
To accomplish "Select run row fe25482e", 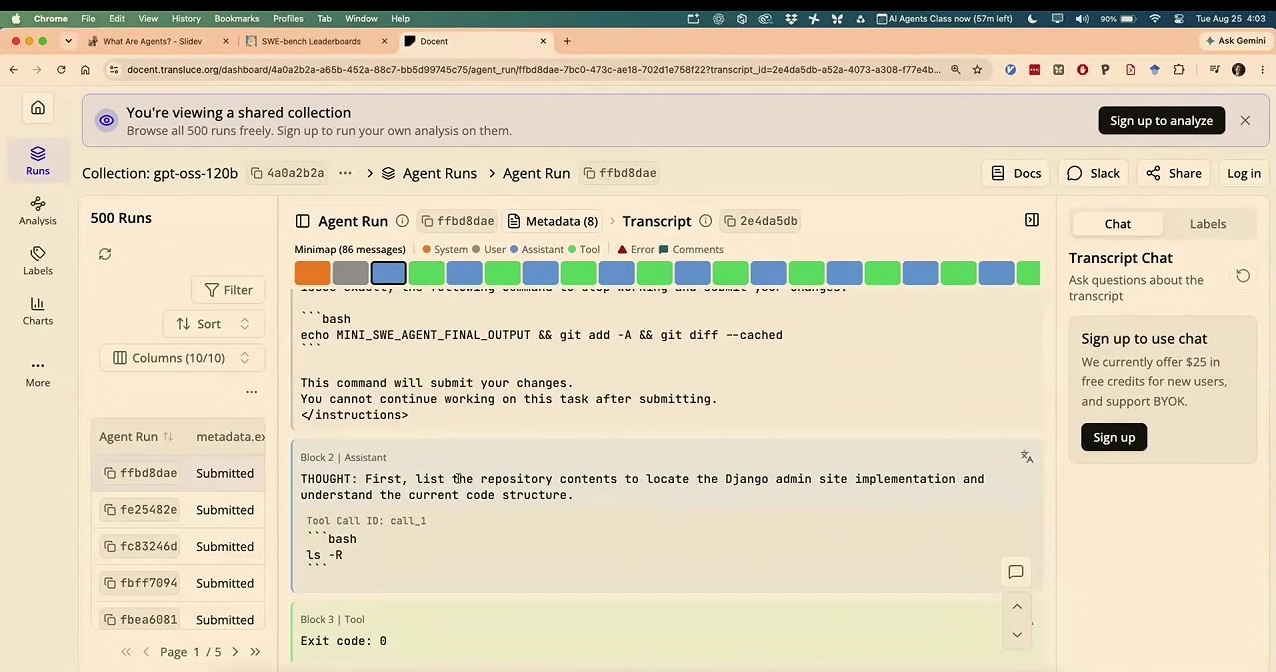I will 178,510.
